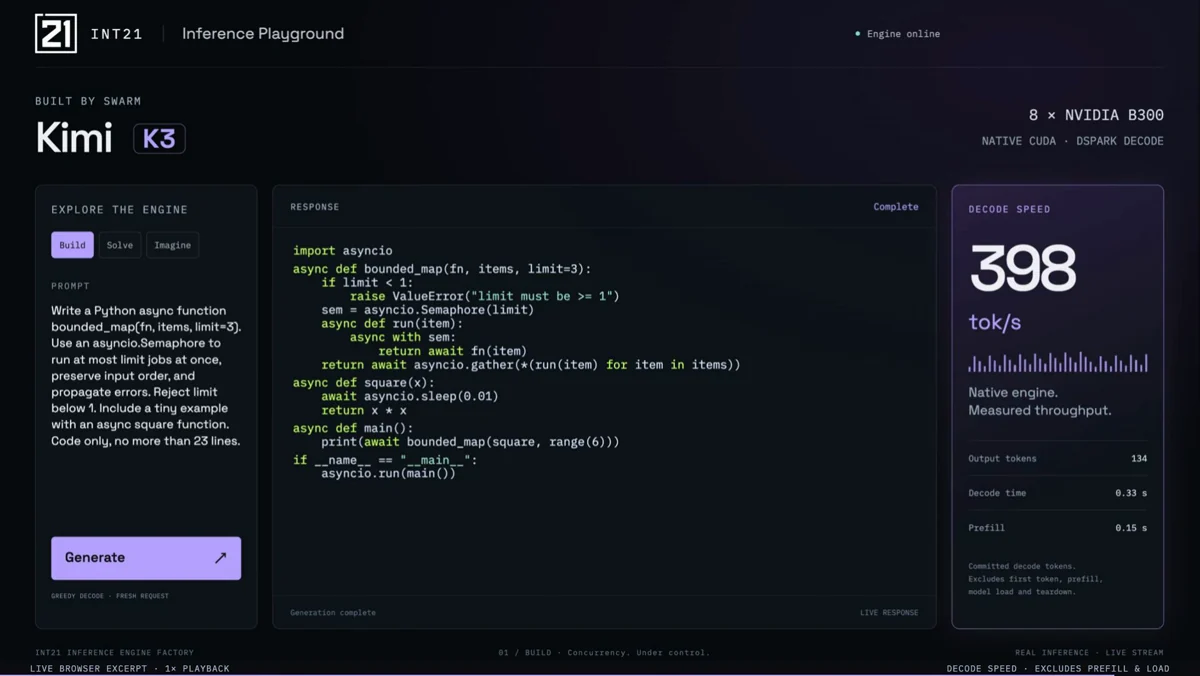Click the INT21 brand name text

point(116,34)
